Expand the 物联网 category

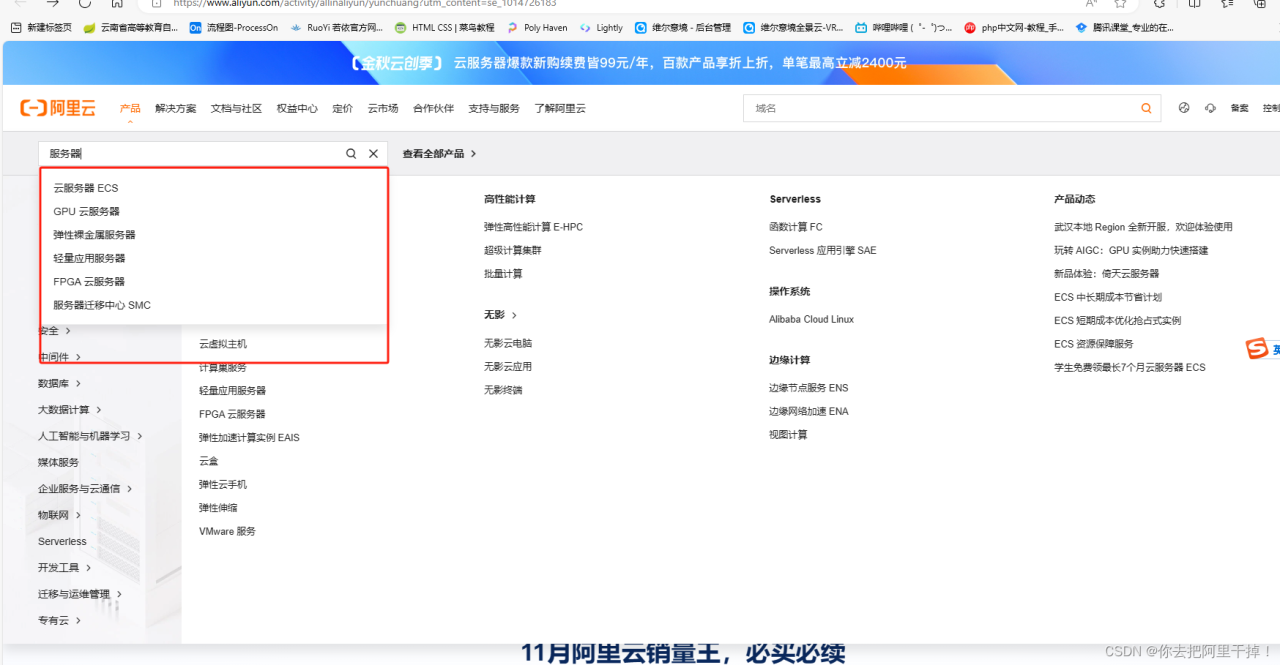(59, 515)
